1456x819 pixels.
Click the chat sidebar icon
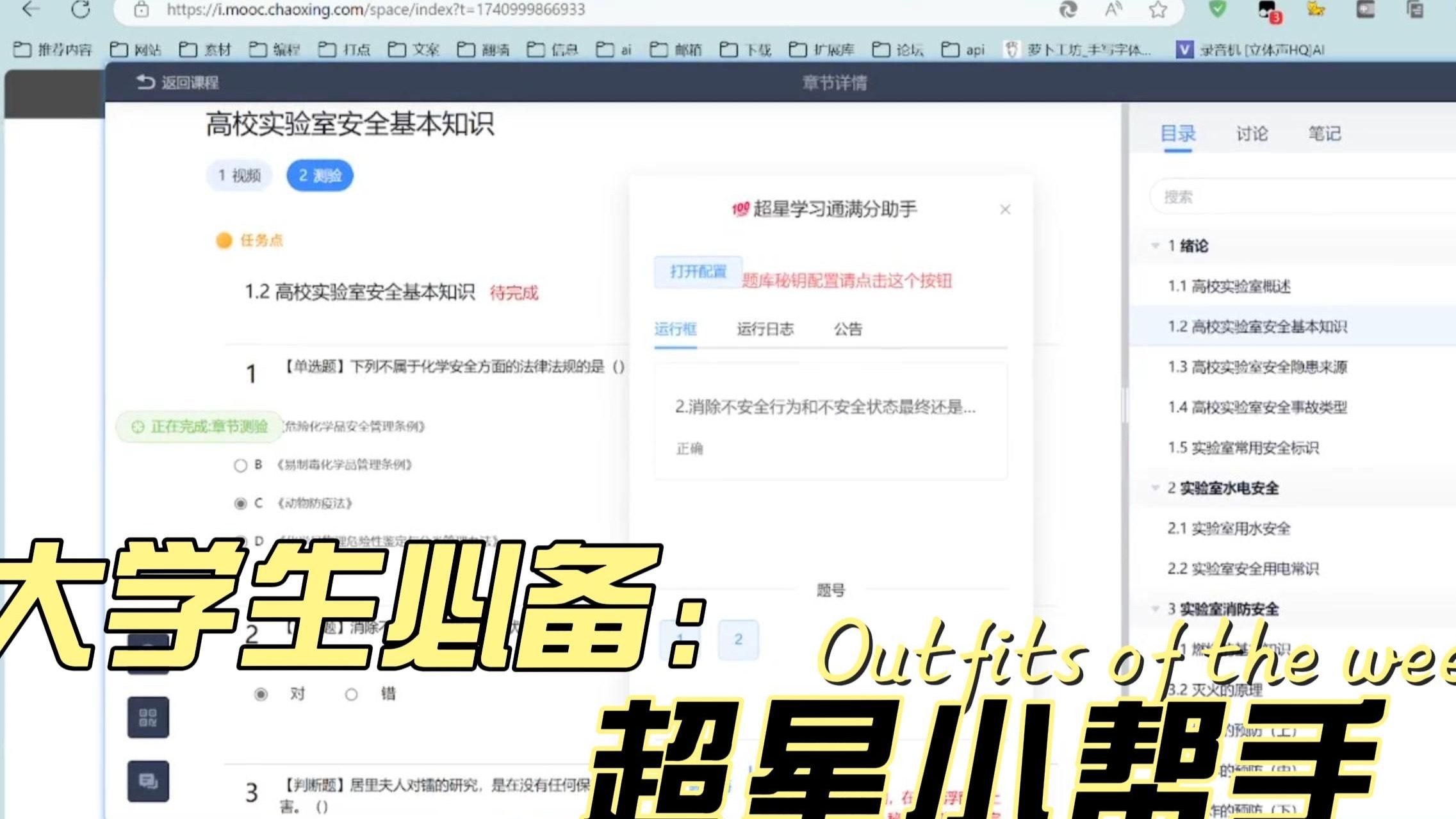coord(148,781)
